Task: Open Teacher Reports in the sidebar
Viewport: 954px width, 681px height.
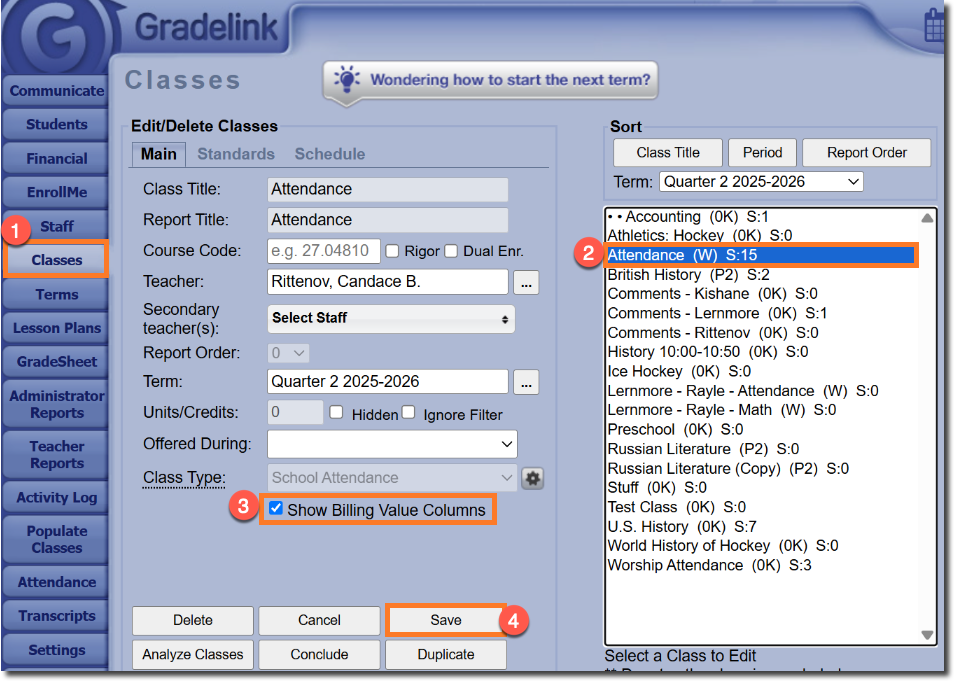Action: click(57, 455)
